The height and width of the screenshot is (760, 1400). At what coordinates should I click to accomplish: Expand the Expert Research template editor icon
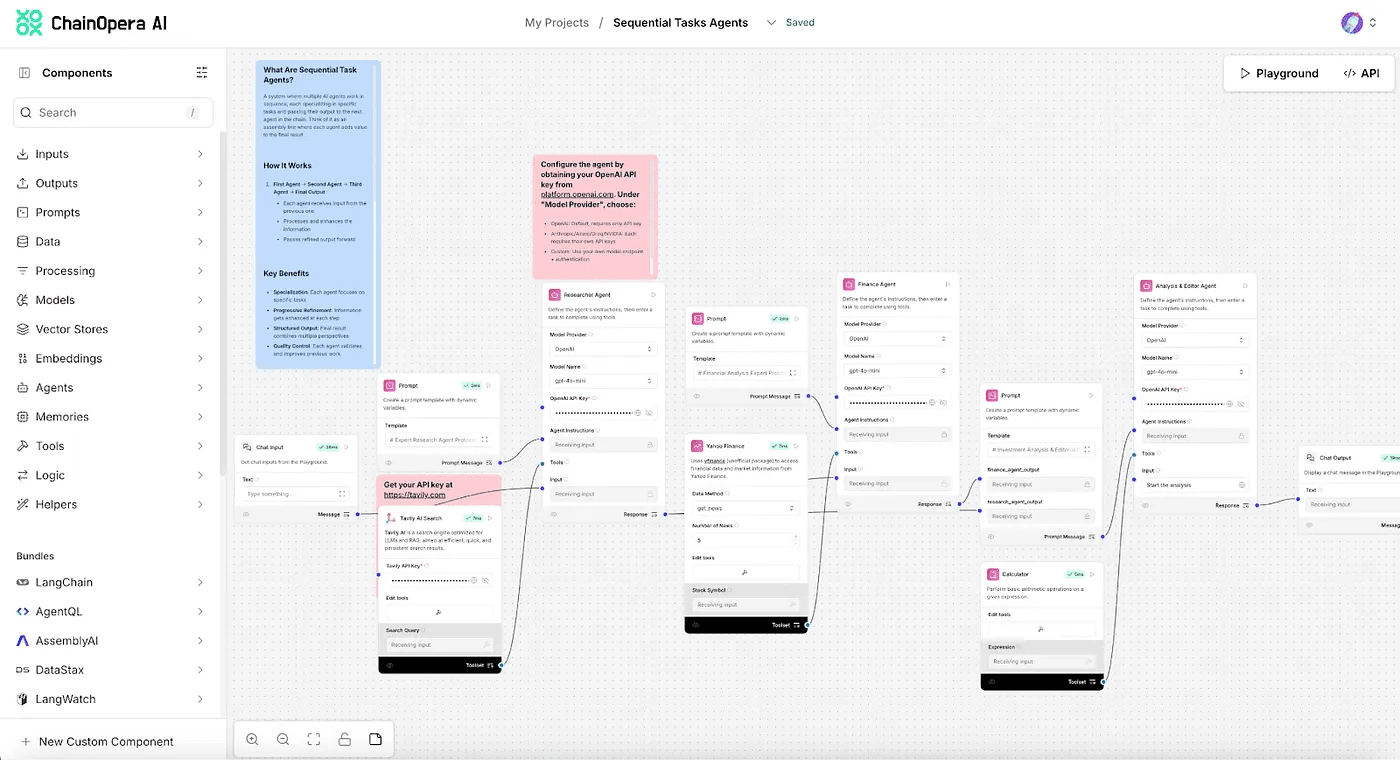click(485, 440)
